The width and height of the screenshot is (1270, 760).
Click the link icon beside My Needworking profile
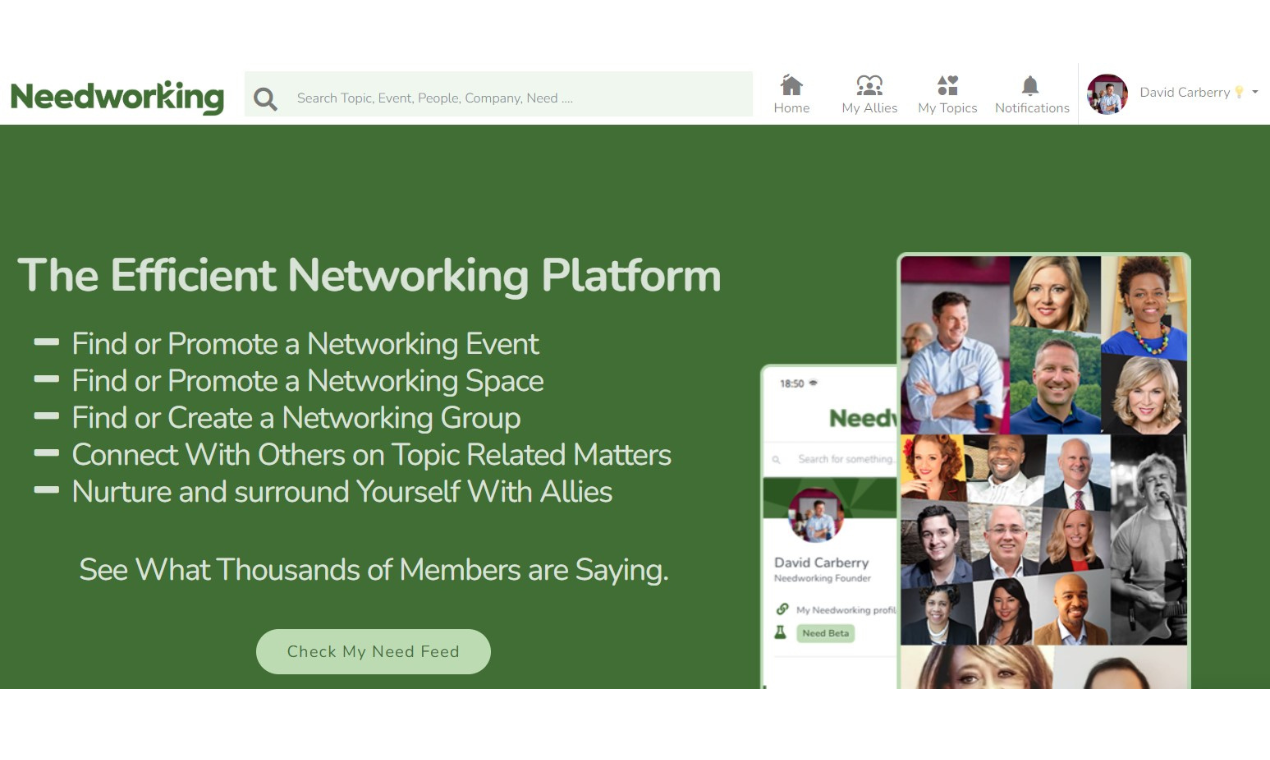tap(782, 609)
